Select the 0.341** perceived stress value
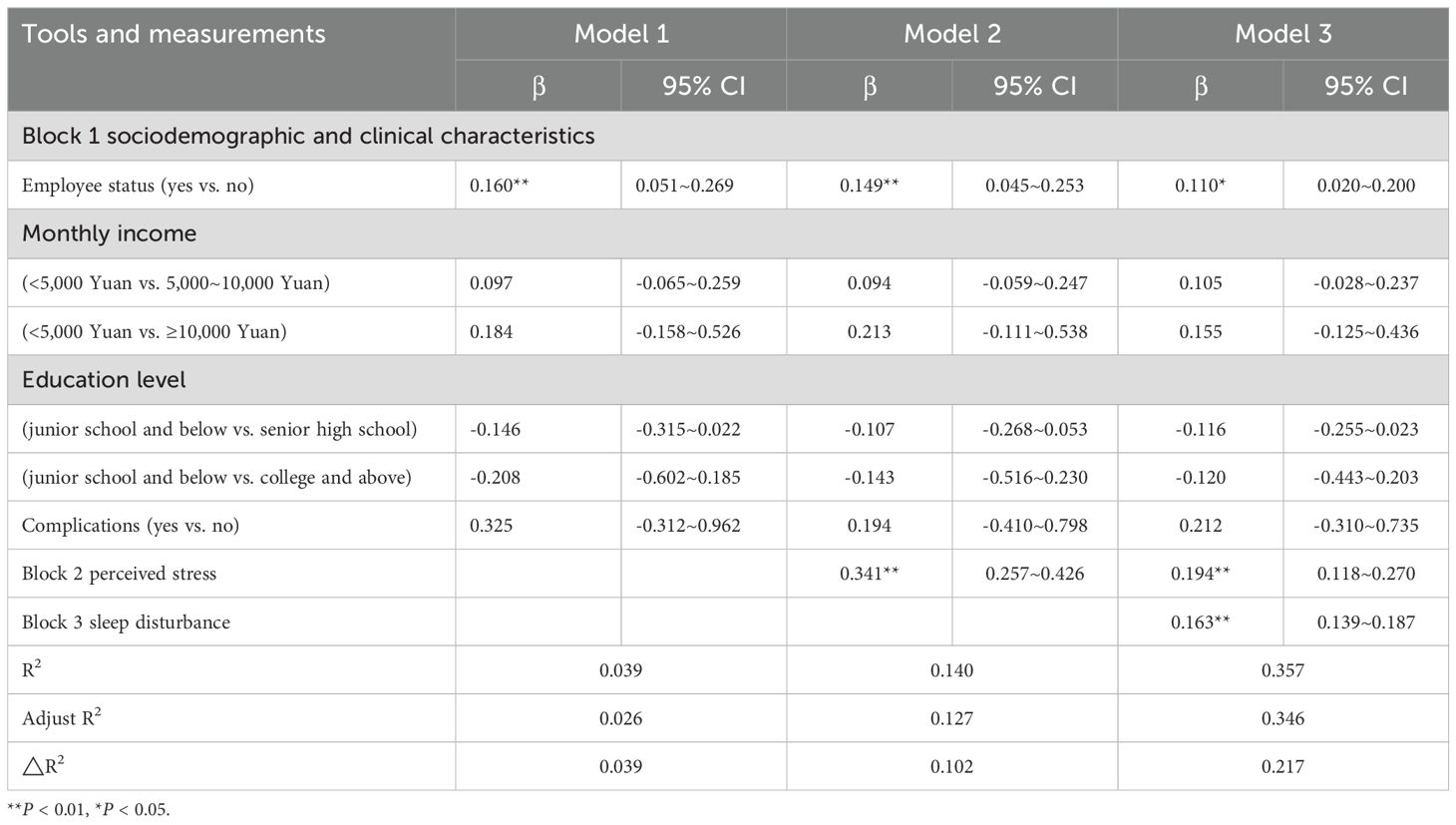 coord(870,574)
